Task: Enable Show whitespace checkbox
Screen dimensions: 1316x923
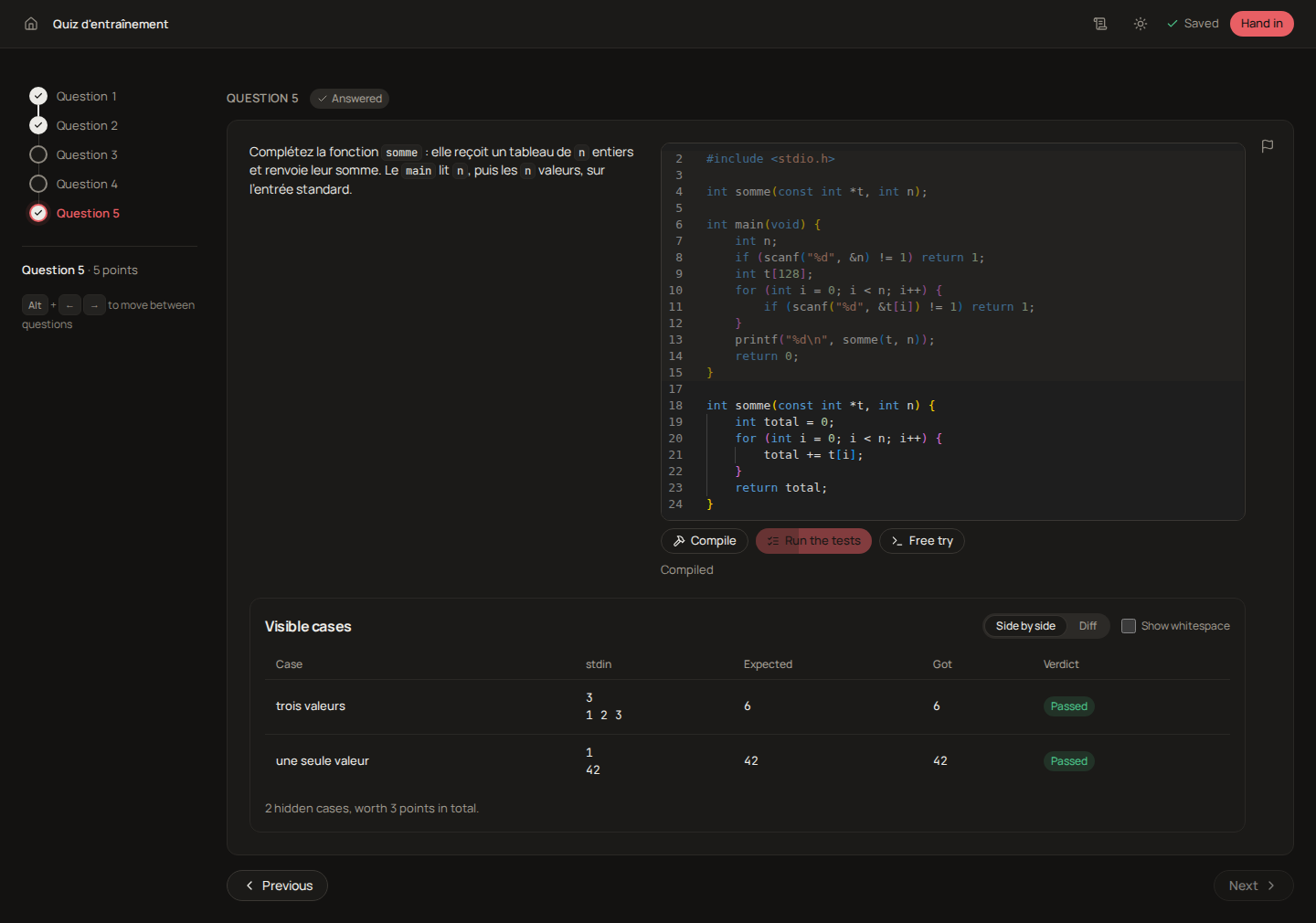Action: pos(1129,626)
